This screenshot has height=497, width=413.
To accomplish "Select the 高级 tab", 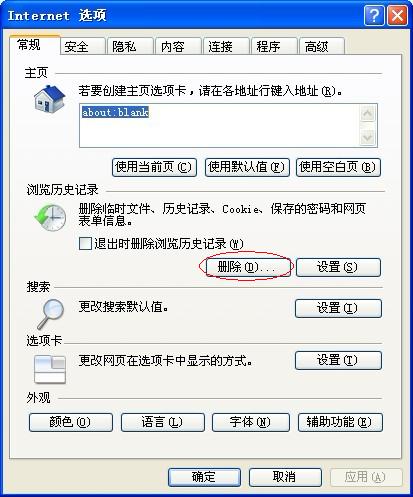I will pos(321,46).
